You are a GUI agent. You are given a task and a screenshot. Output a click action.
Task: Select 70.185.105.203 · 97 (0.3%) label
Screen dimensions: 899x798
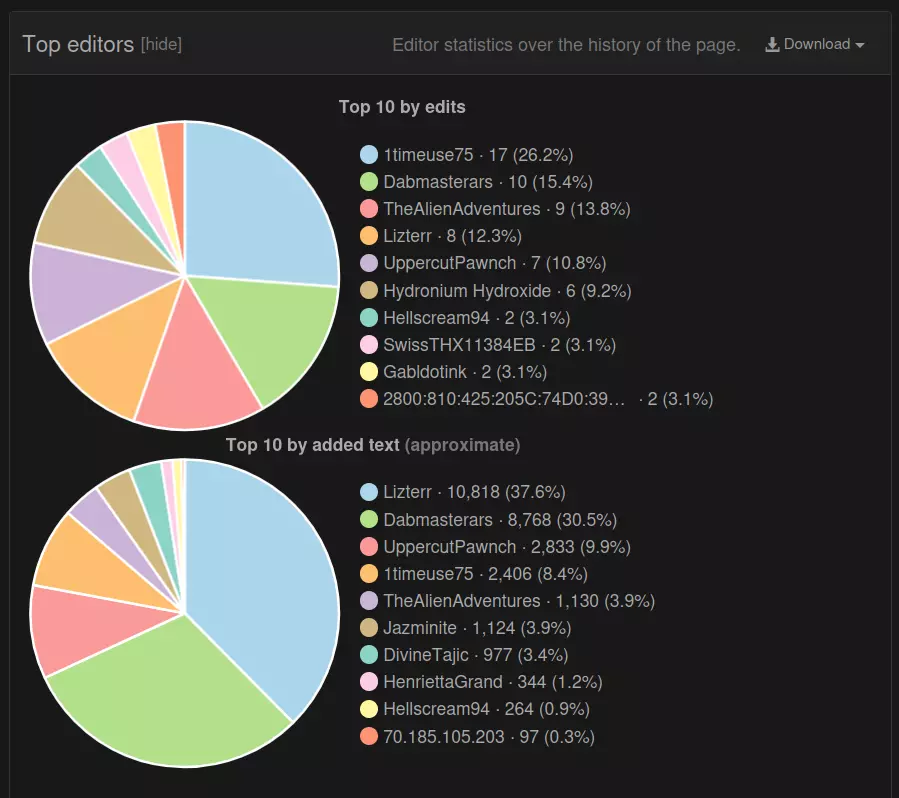pyautogui.click(x=489, y=736)
